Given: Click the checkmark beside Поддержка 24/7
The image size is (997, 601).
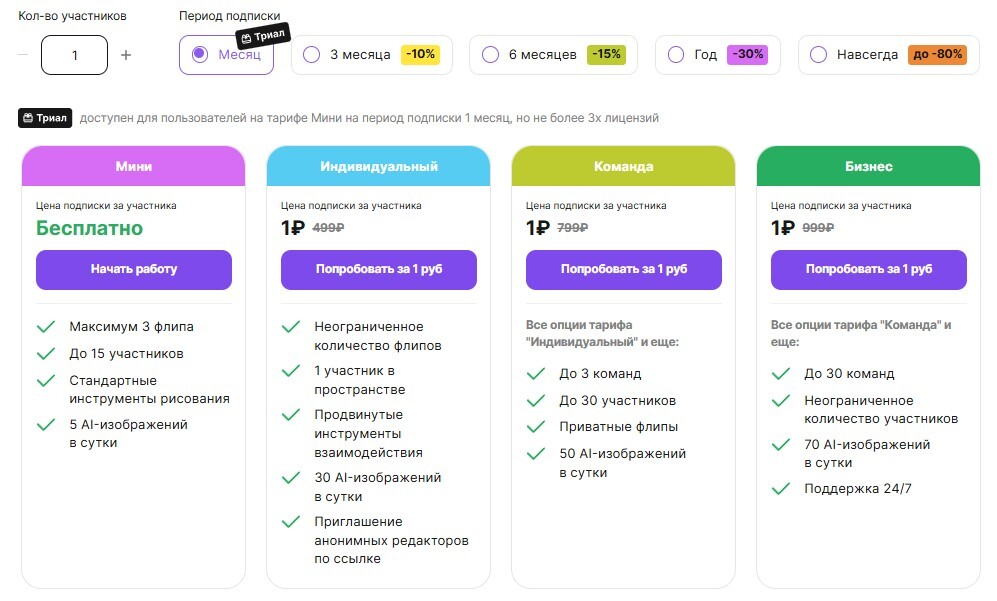Looking at the screenshot, I should coord(781,489).
